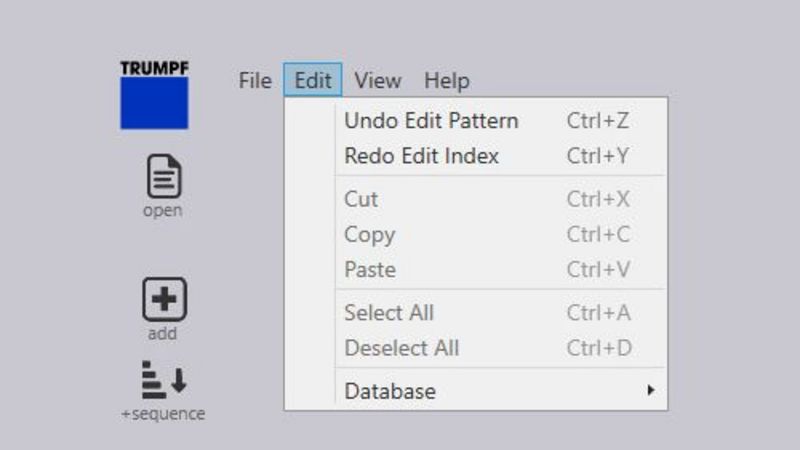The image size is (800, 450).
Task: Choose Undo Edit Pattern
Action: pos(431,121)
